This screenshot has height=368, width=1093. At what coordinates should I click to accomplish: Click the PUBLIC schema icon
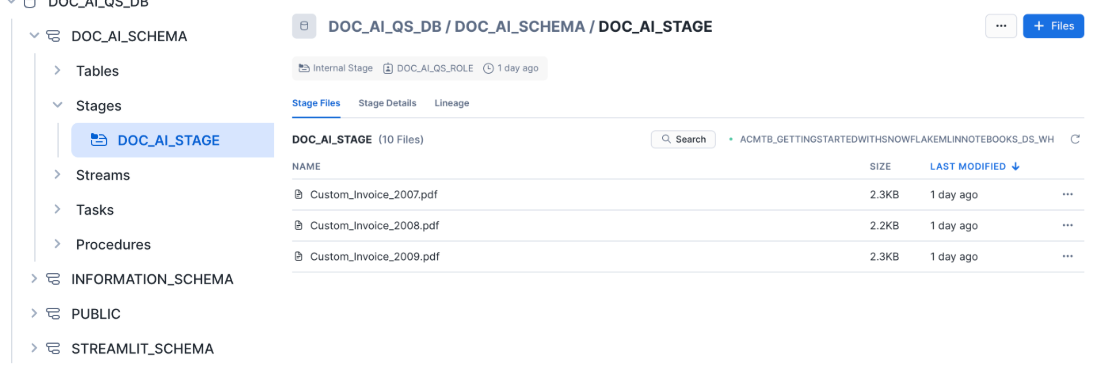click(x=53, y=314)
